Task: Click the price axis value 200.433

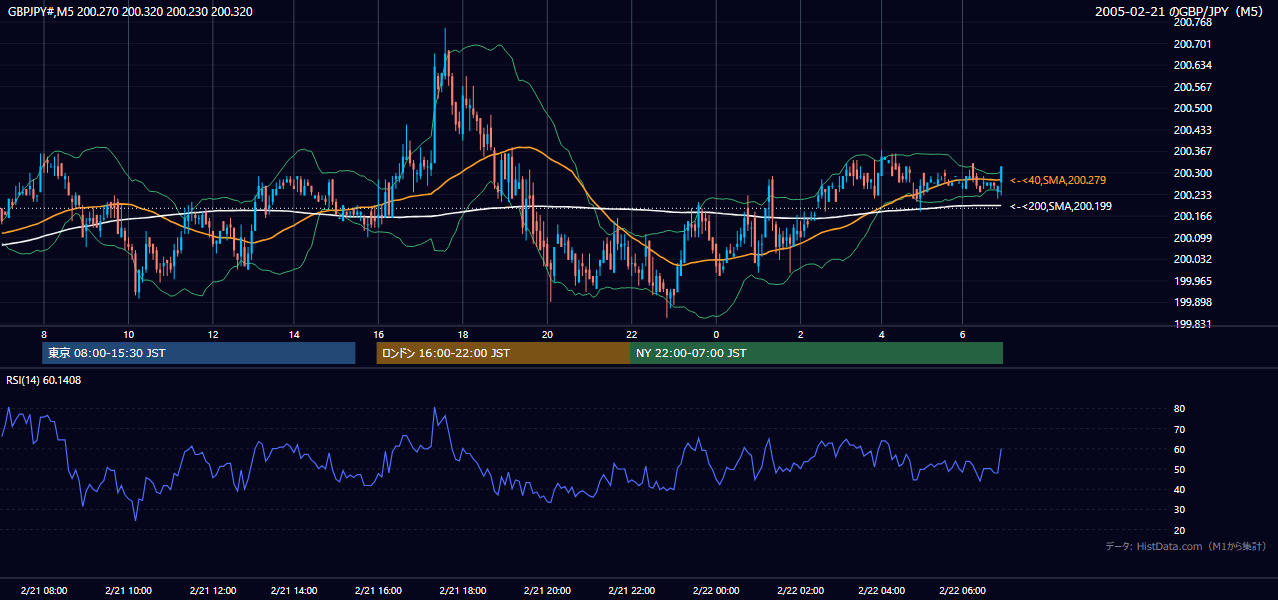Action: point(1194,130)
